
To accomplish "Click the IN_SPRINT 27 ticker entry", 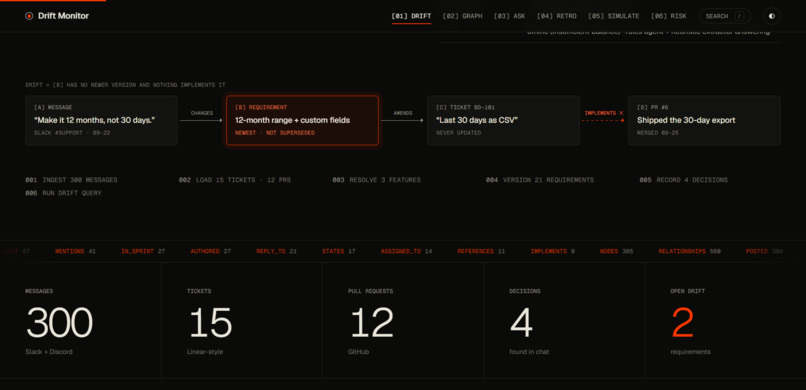I will [x=143, y=251].
